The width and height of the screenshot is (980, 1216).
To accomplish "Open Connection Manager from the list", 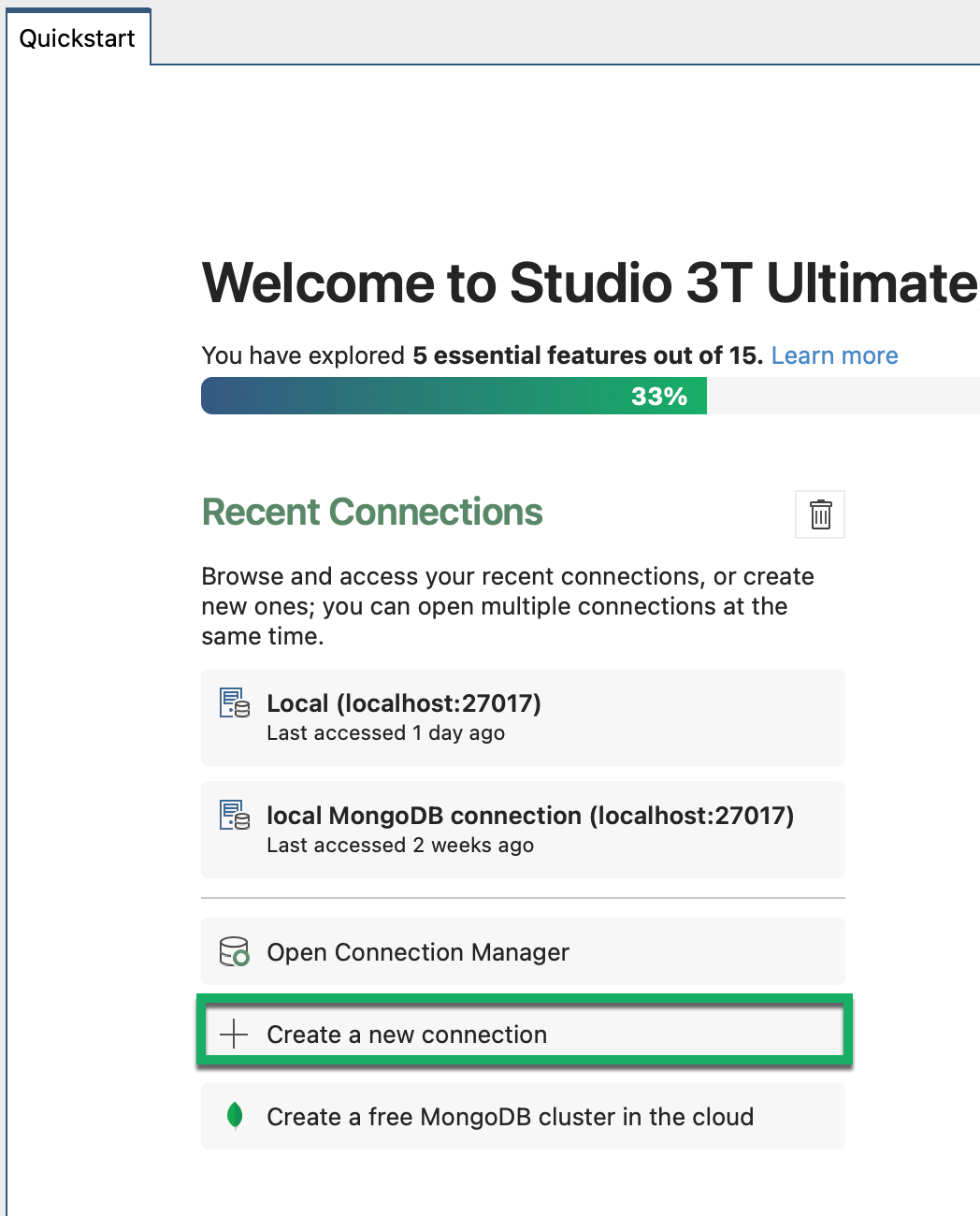I will (x=418, y=952).
